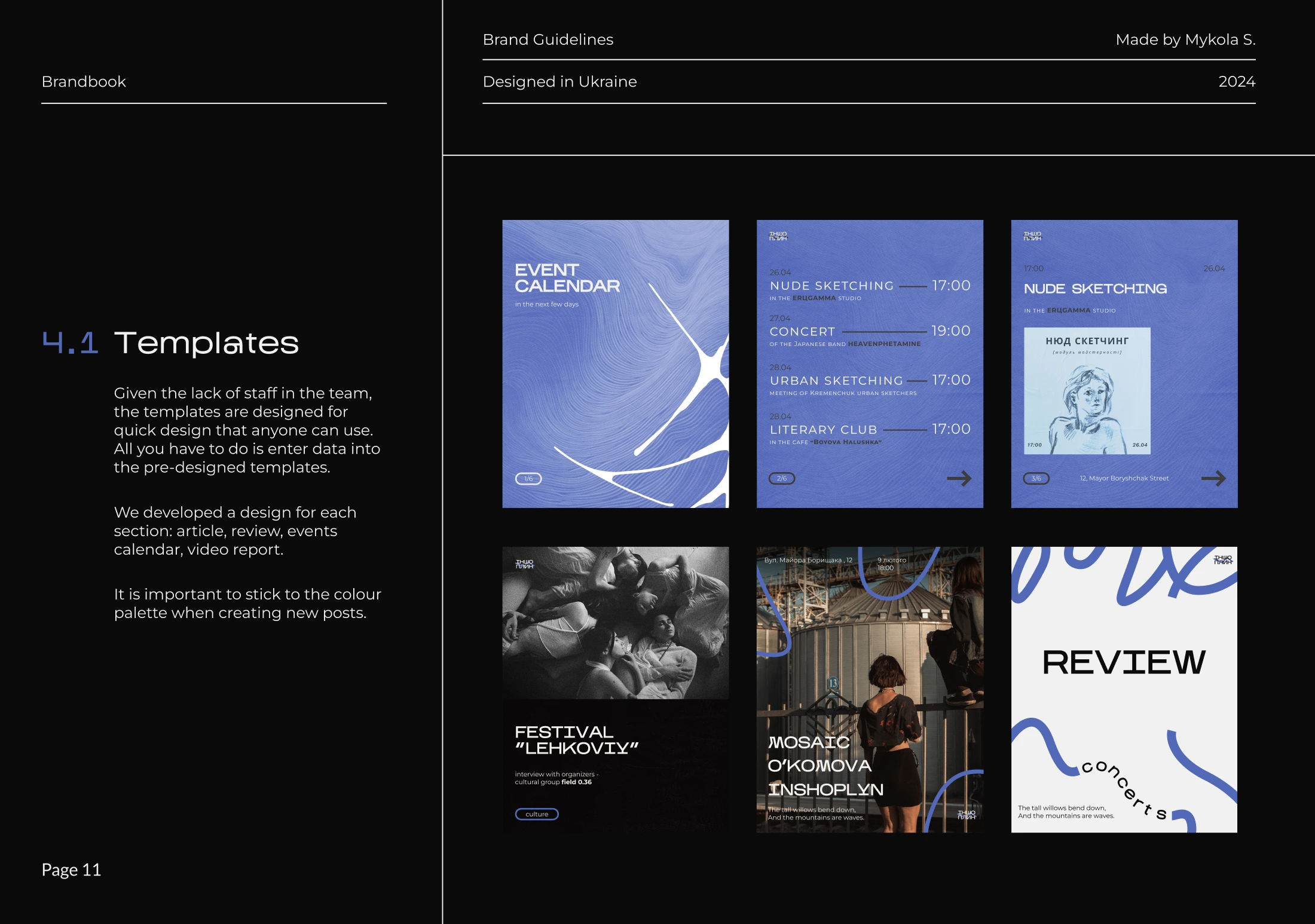Click the Festival Lehkoviy title text
This screenshot has width=1315, height=924.
pos(576,740)
